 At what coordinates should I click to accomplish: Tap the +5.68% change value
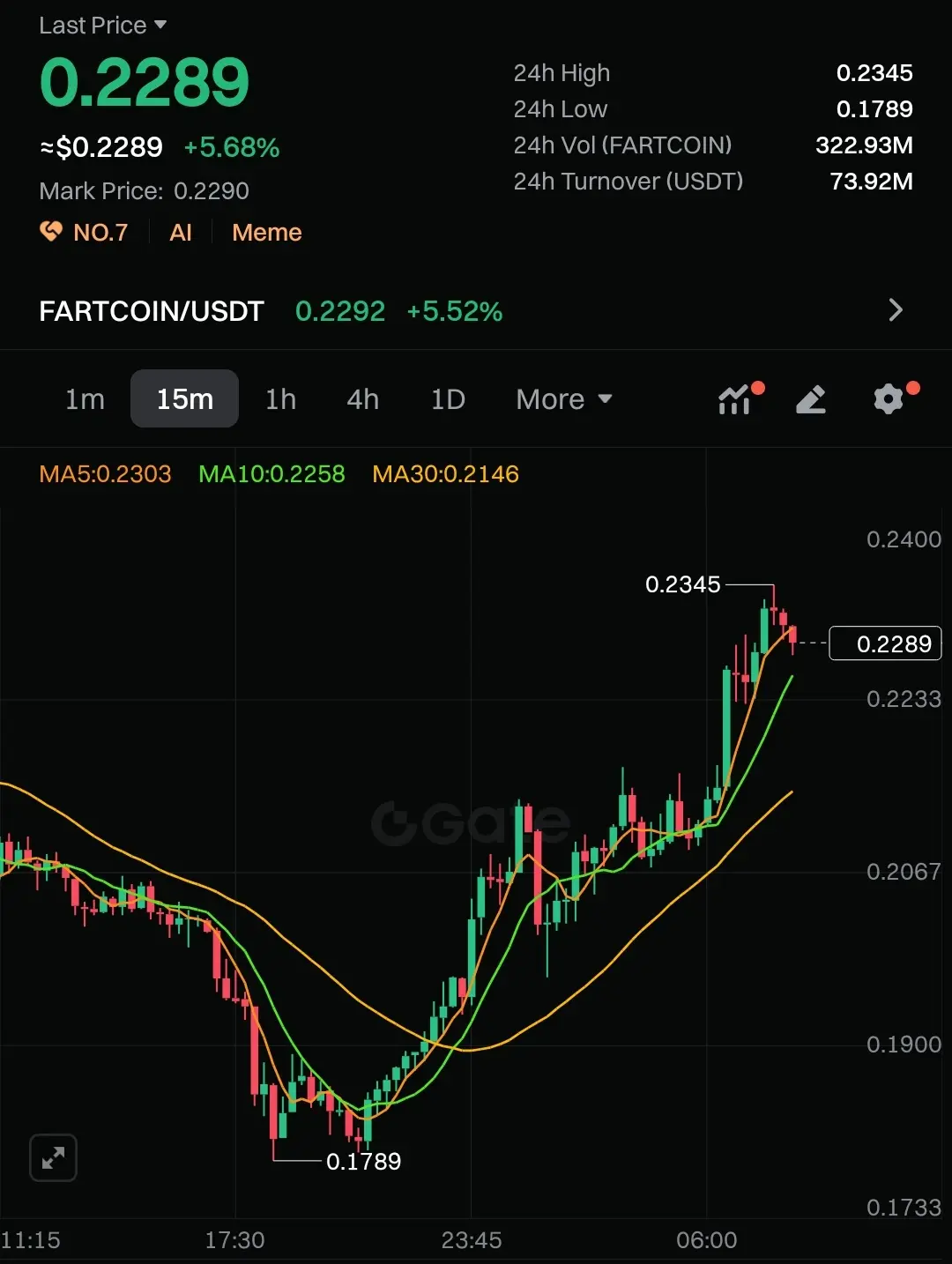[232, 147]
